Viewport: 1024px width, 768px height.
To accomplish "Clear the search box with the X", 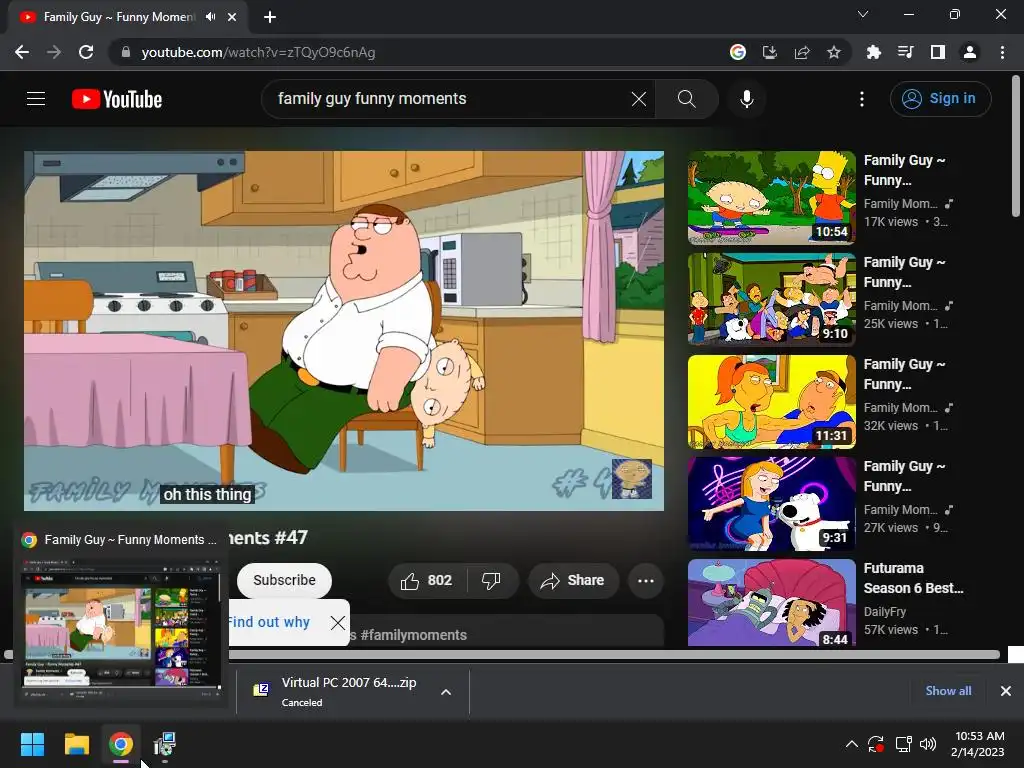I will click(x=639, y=99).
